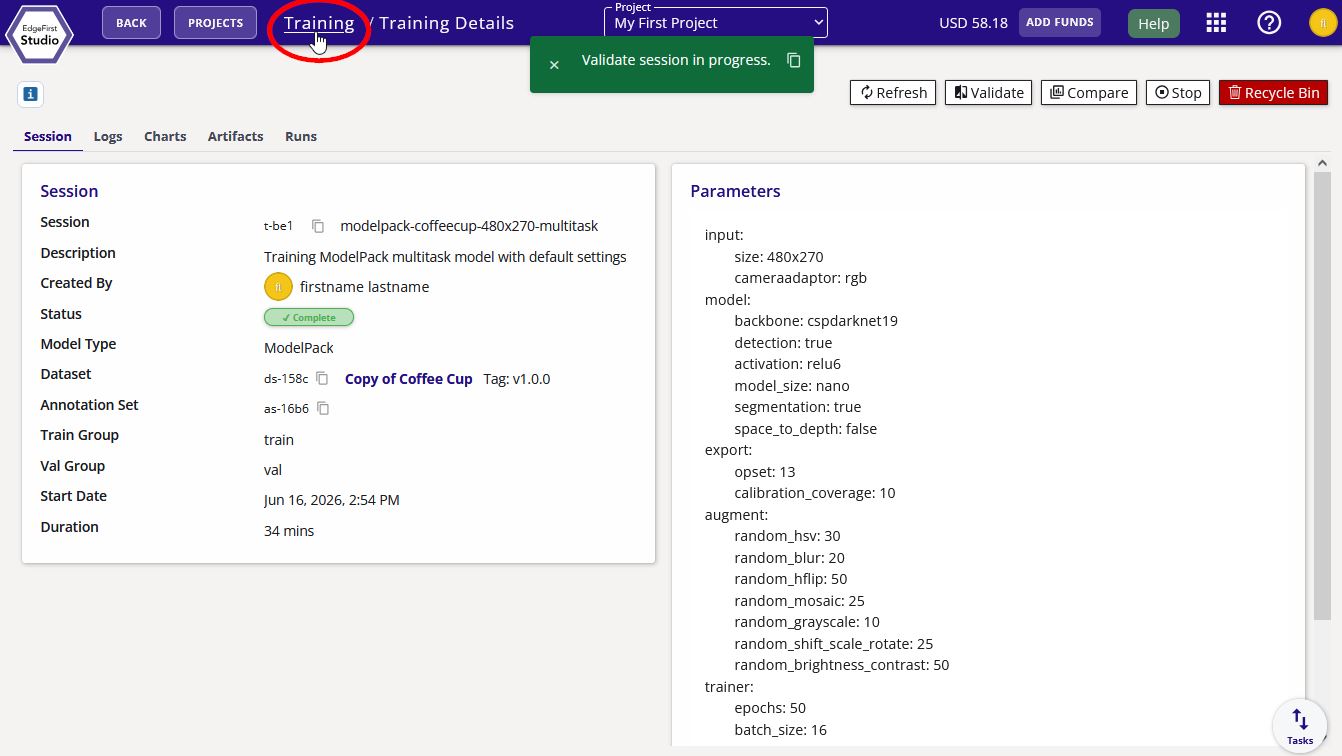Open the blue info icon

tap(30, 94)
